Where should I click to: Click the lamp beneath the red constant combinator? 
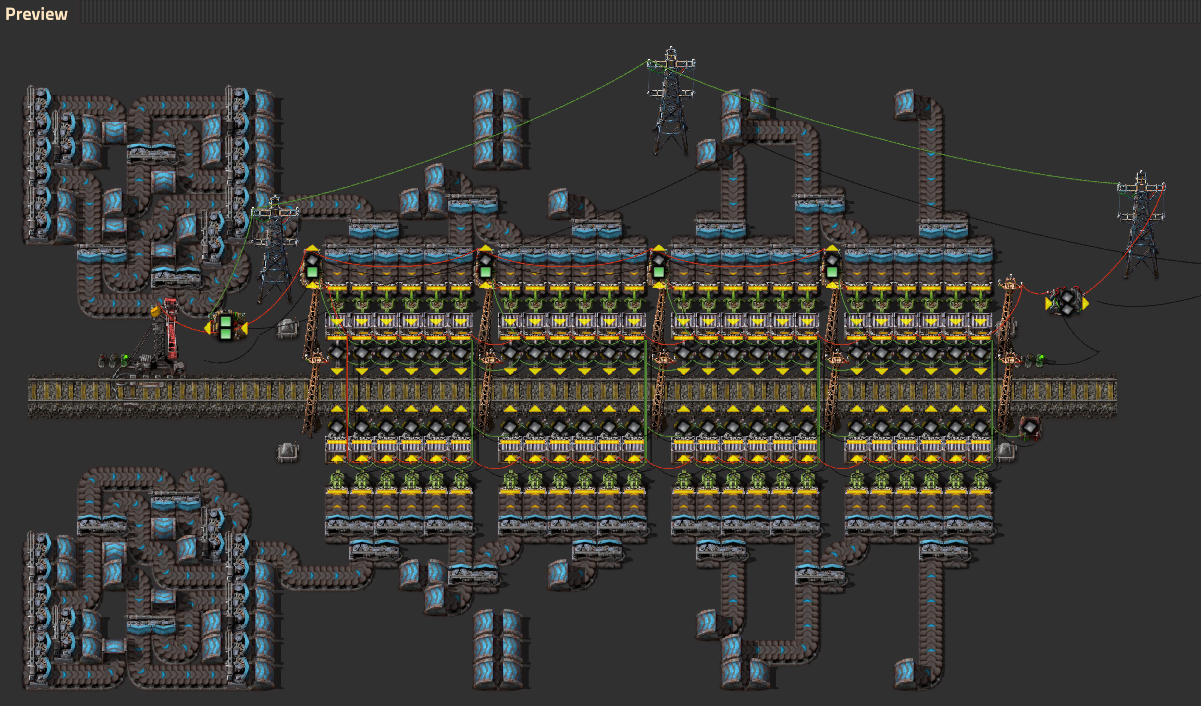[1007, 451]
